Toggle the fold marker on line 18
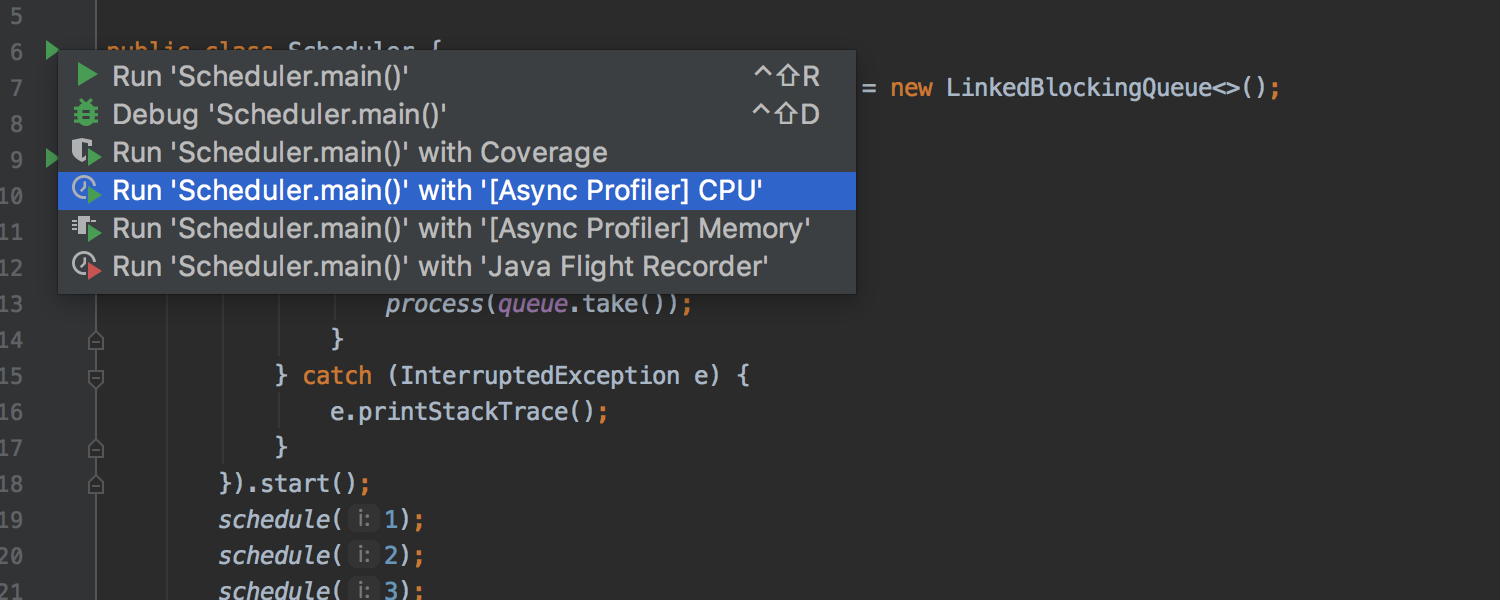 point(96,485)
